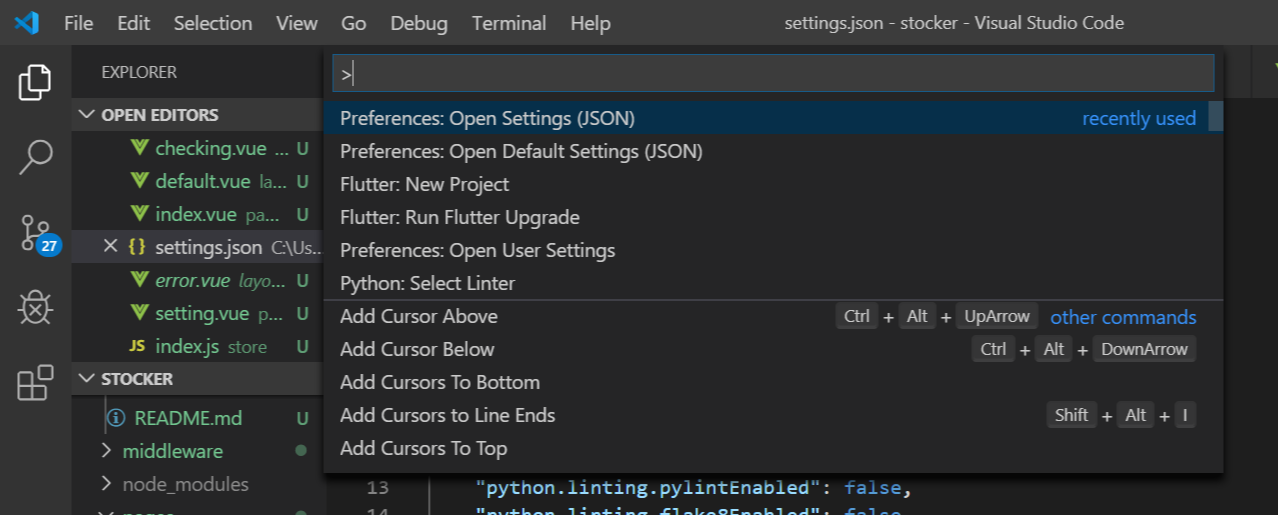This screenshot has width=1278, height=515.
Task: Run Add Cursors To Bottom command
Action: 766,382
